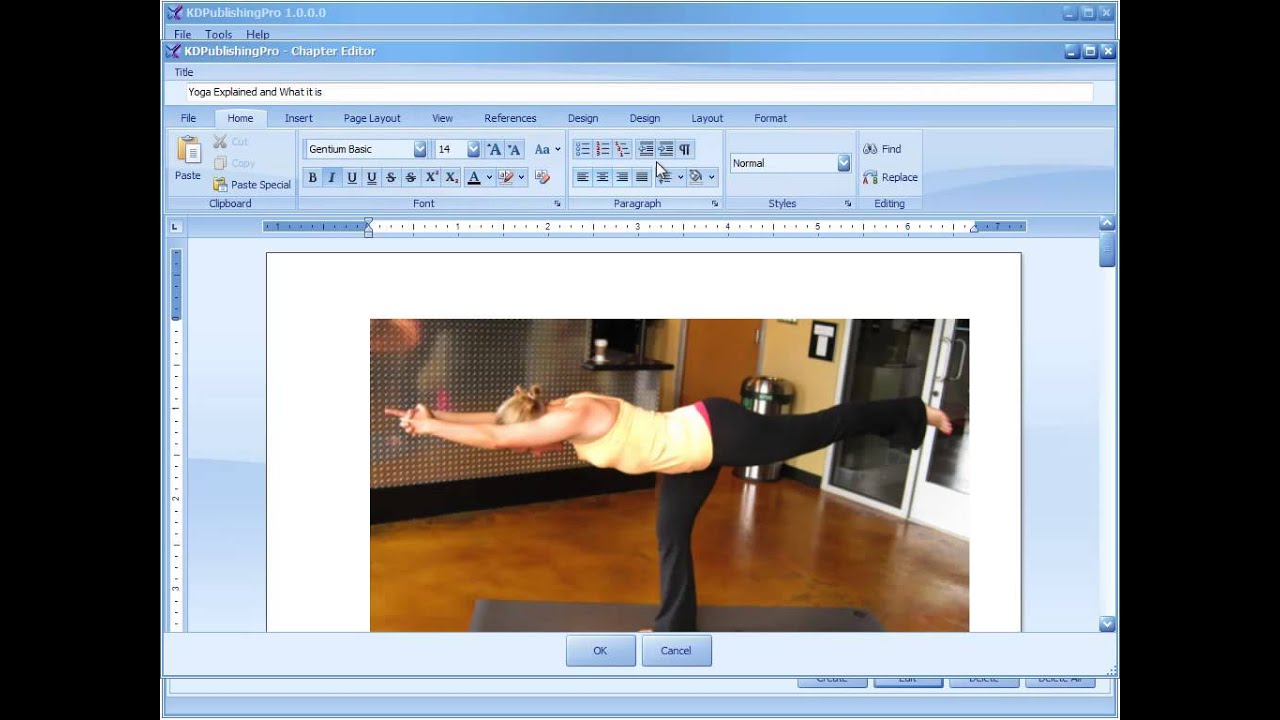Toggle double strikethrough formatting
Screen dimensions: 1280x720
click(x=411, y=178)
